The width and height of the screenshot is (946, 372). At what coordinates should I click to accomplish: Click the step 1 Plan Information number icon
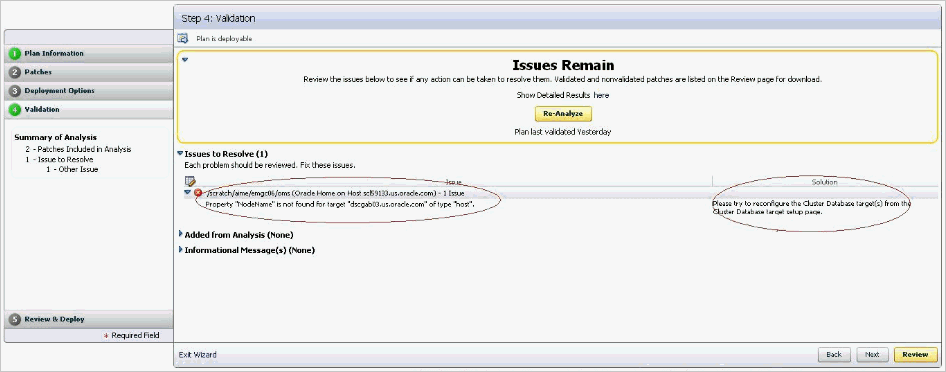pos(15,54)
